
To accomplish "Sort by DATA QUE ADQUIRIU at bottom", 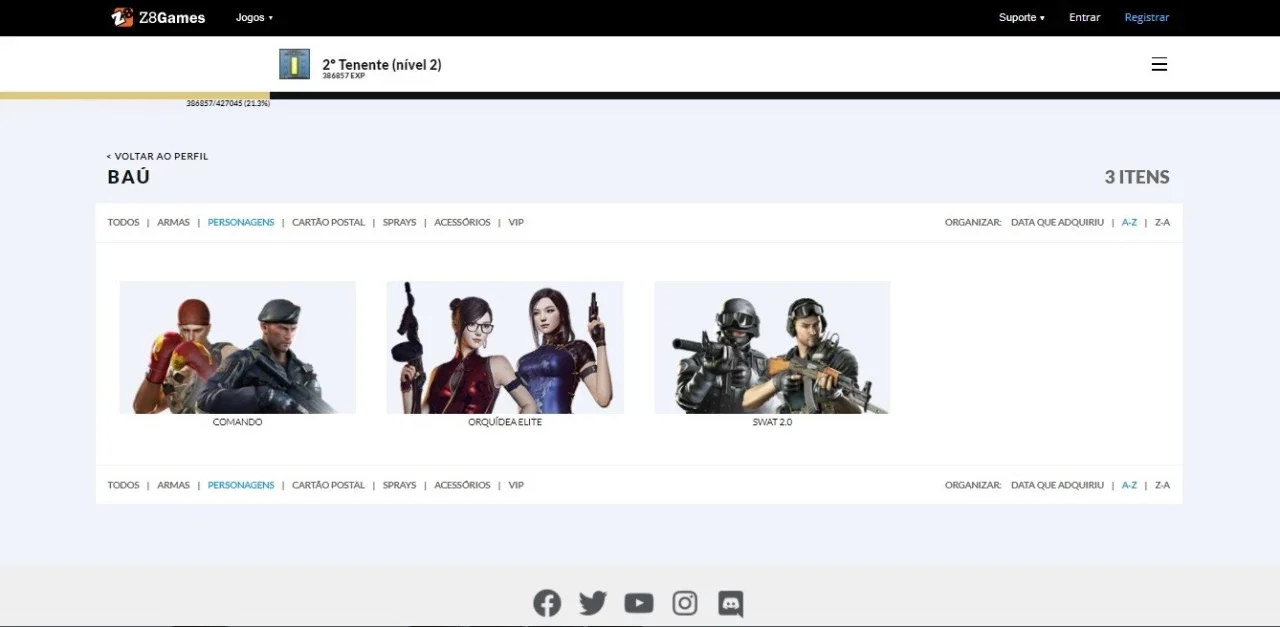I will (x=1057, y=485).
